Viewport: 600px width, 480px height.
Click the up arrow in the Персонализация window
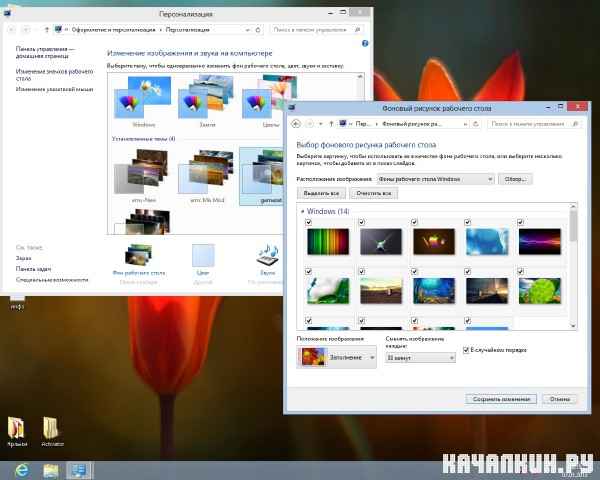click(x=47, y=29)
